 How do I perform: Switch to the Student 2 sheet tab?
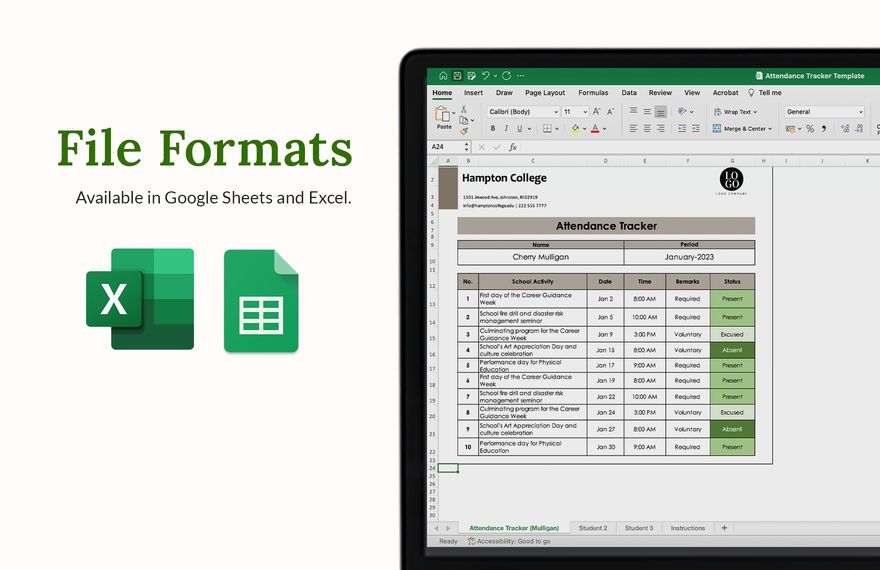[x=593, y=528]
